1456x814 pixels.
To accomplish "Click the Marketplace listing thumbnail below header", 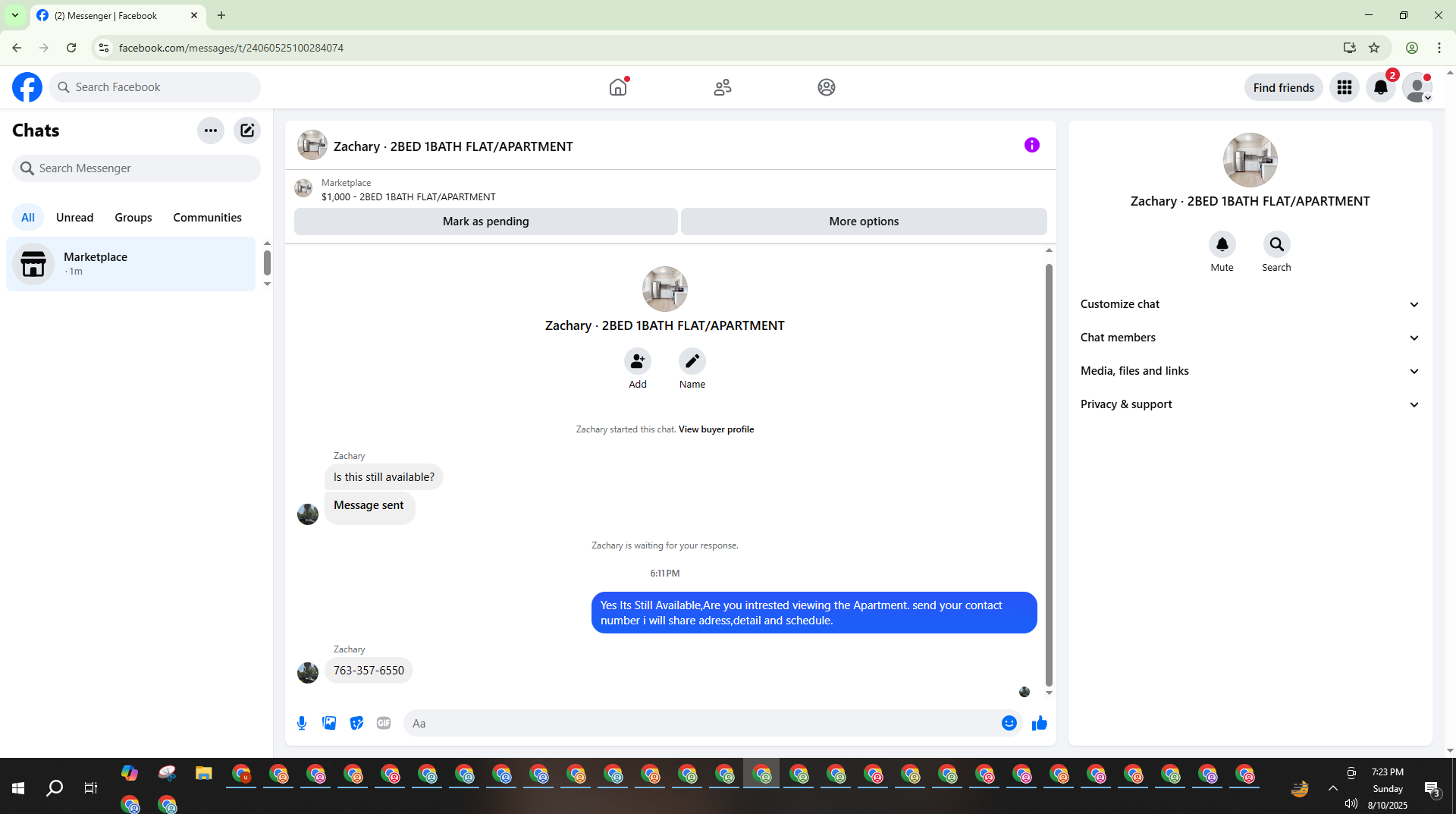I will [303, 188].
